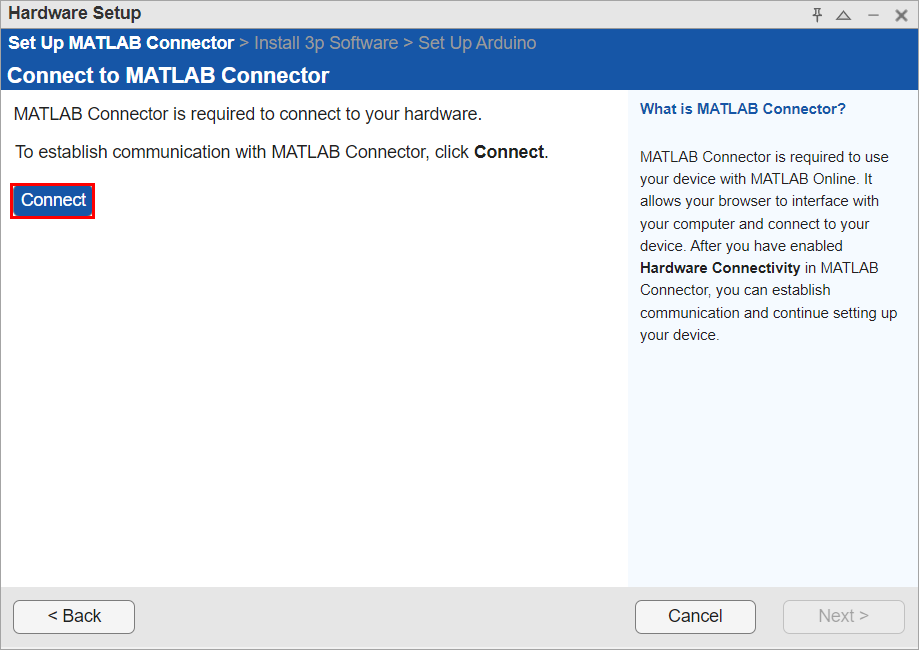Click the triangle collapse icon in title bar
919x650 pixels.
tap(843, 15)
